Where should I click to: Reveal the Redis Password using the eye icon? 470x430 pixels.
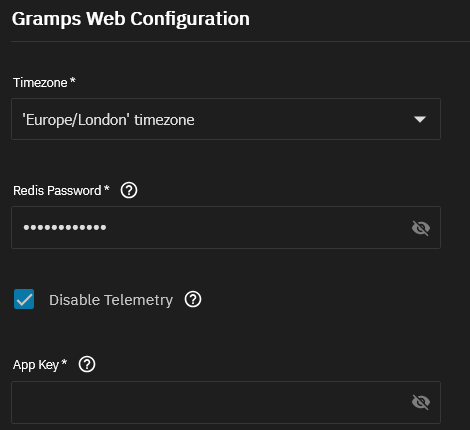click(x=421, y=228)
